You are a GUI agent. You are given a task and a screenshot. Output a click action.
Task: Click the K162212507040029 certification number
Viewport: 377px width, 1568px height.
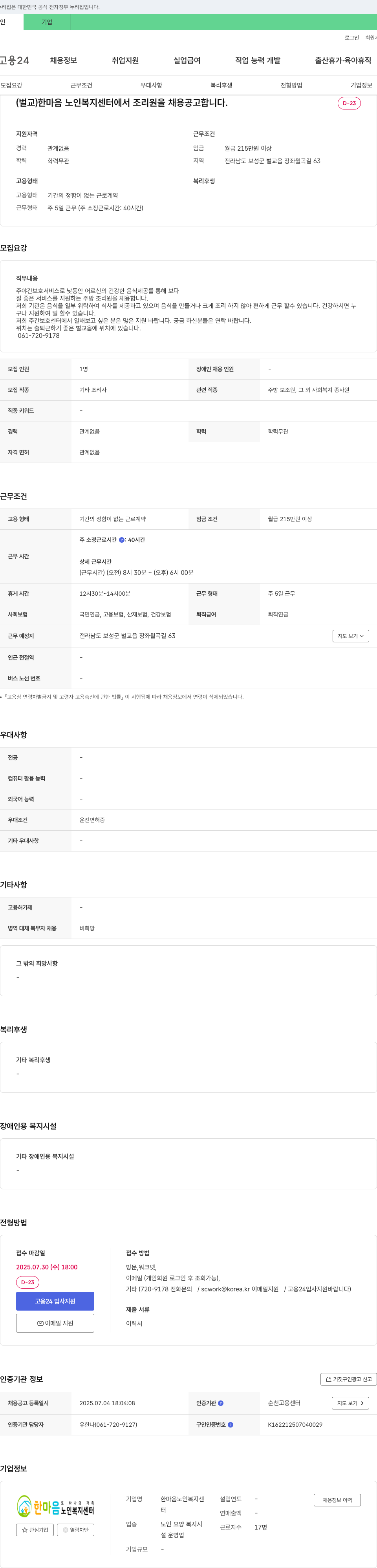point(295,1424)
